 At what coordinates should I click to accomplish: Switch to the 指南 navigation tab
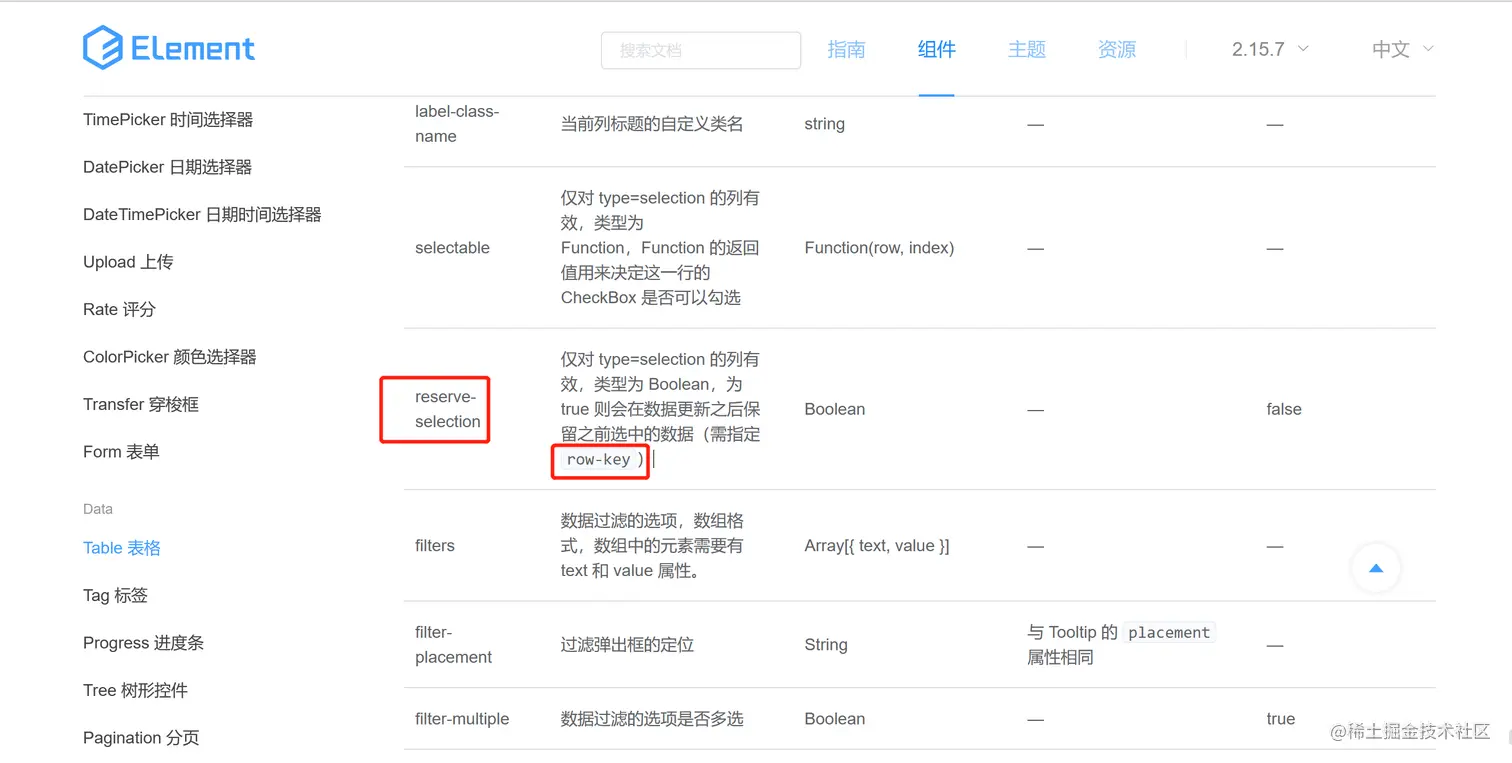846,48
